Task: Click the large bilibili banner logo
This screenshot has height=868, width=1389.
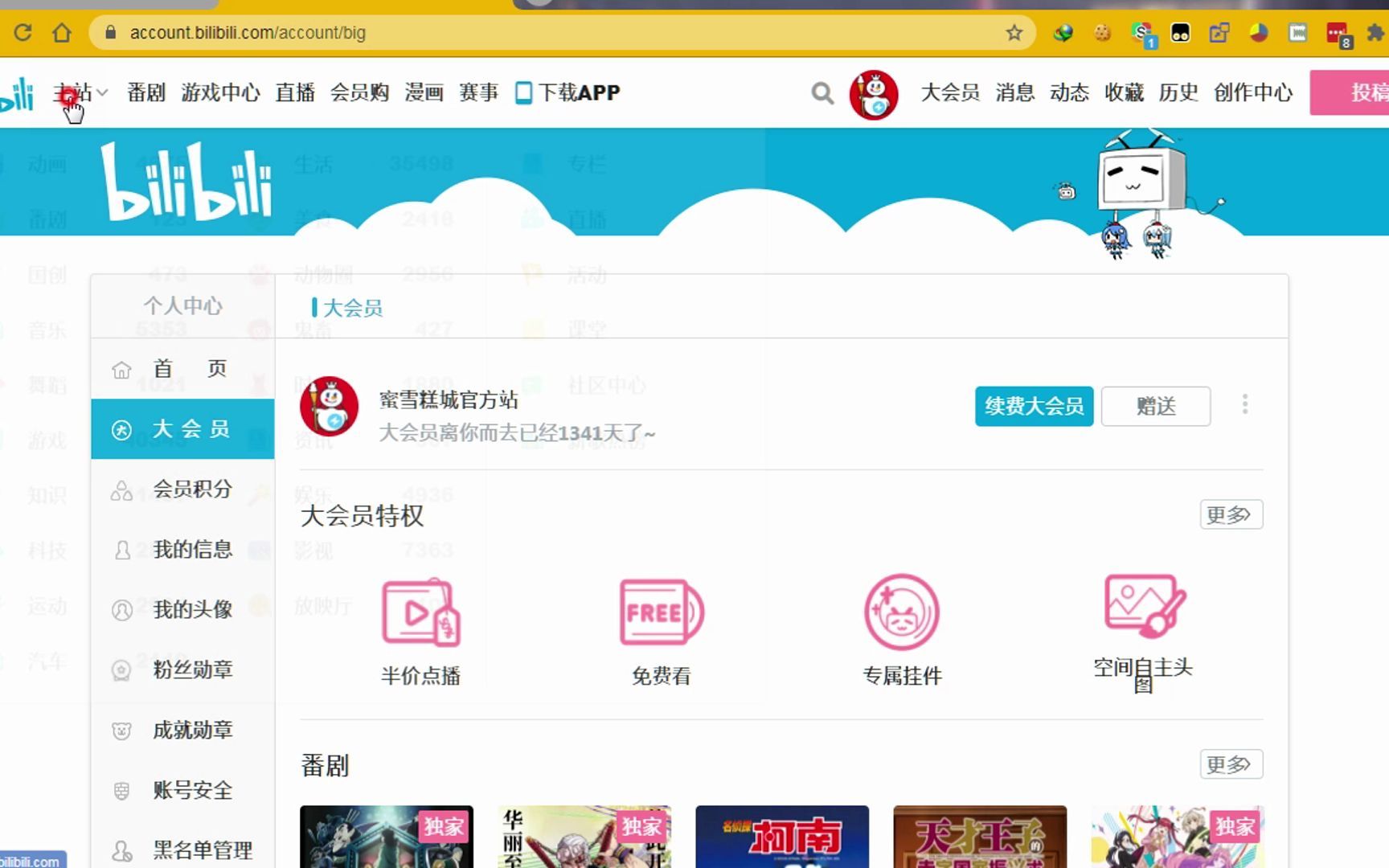Action: pyautogui.click(x=187, y=182)
